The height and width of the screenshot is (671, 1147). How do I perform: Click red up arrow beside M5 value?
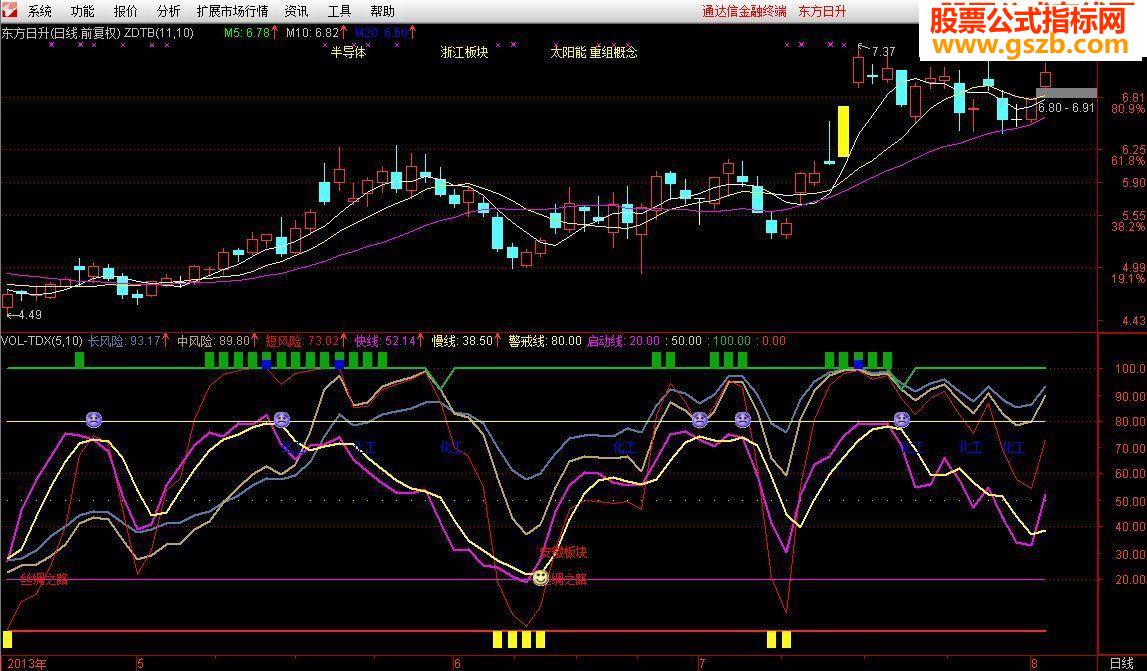[275, 32]
